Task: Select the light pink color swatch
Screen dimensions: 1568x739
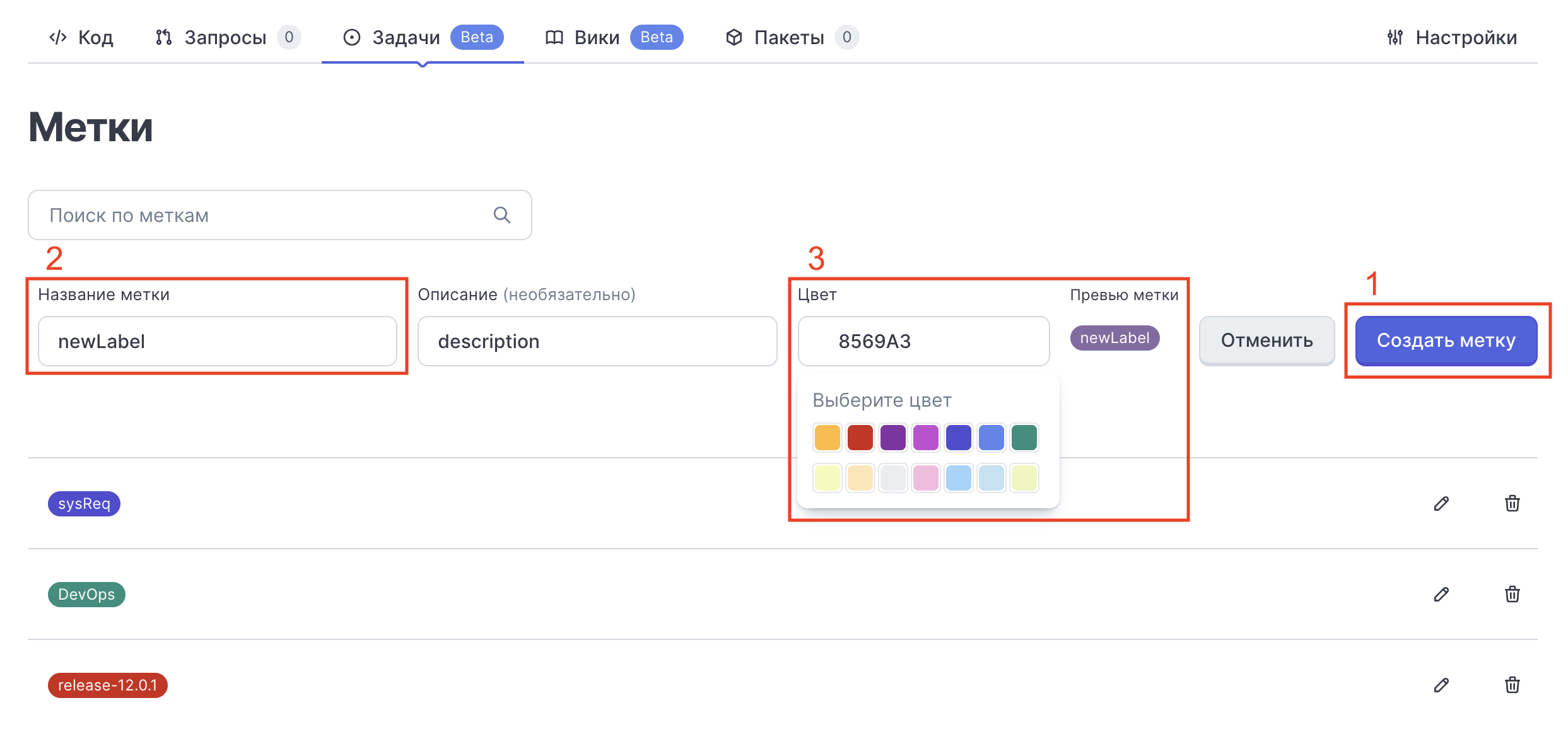Action: point(926,478)
